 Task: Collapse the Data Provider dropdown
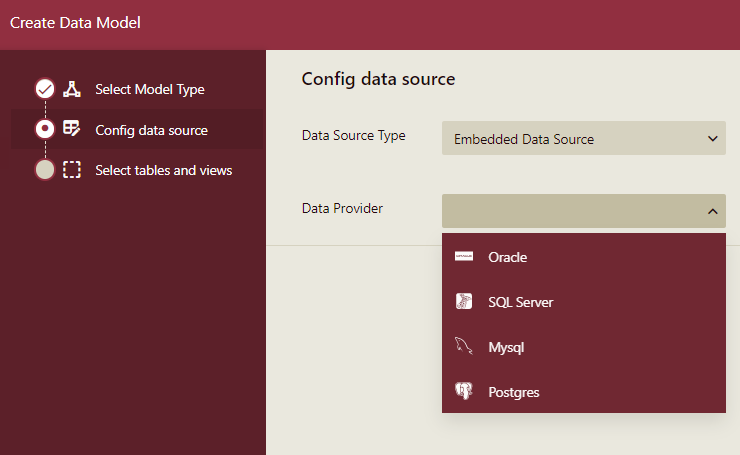(583, 211)
